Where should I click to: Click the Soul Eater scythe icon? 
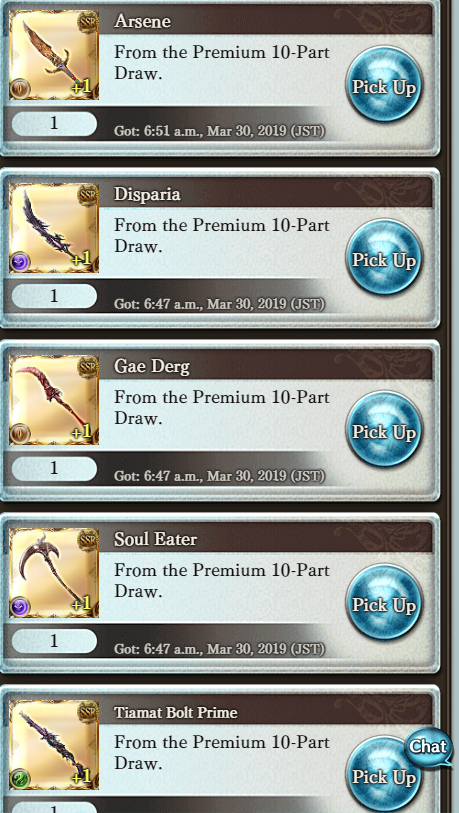tap(54, 572)
